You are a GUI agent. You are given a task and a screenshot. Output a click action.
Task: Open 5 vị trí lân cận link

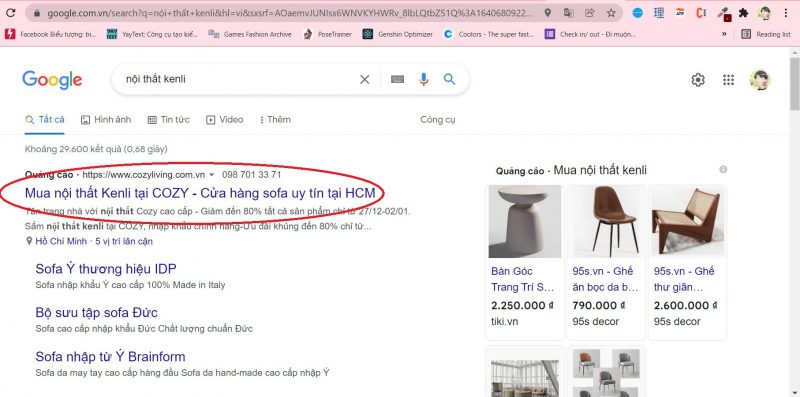124,241
